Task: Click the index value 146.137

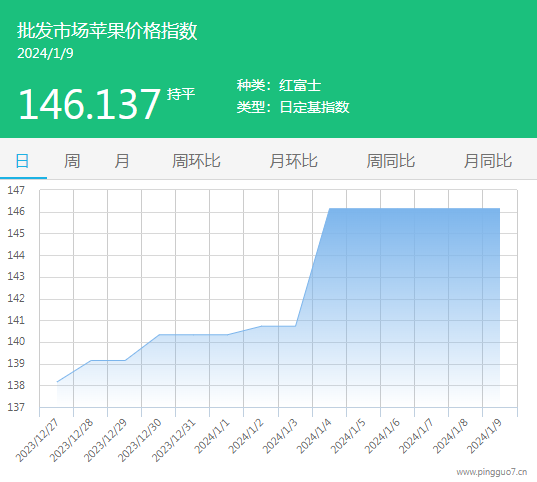Action: [89, 104]
